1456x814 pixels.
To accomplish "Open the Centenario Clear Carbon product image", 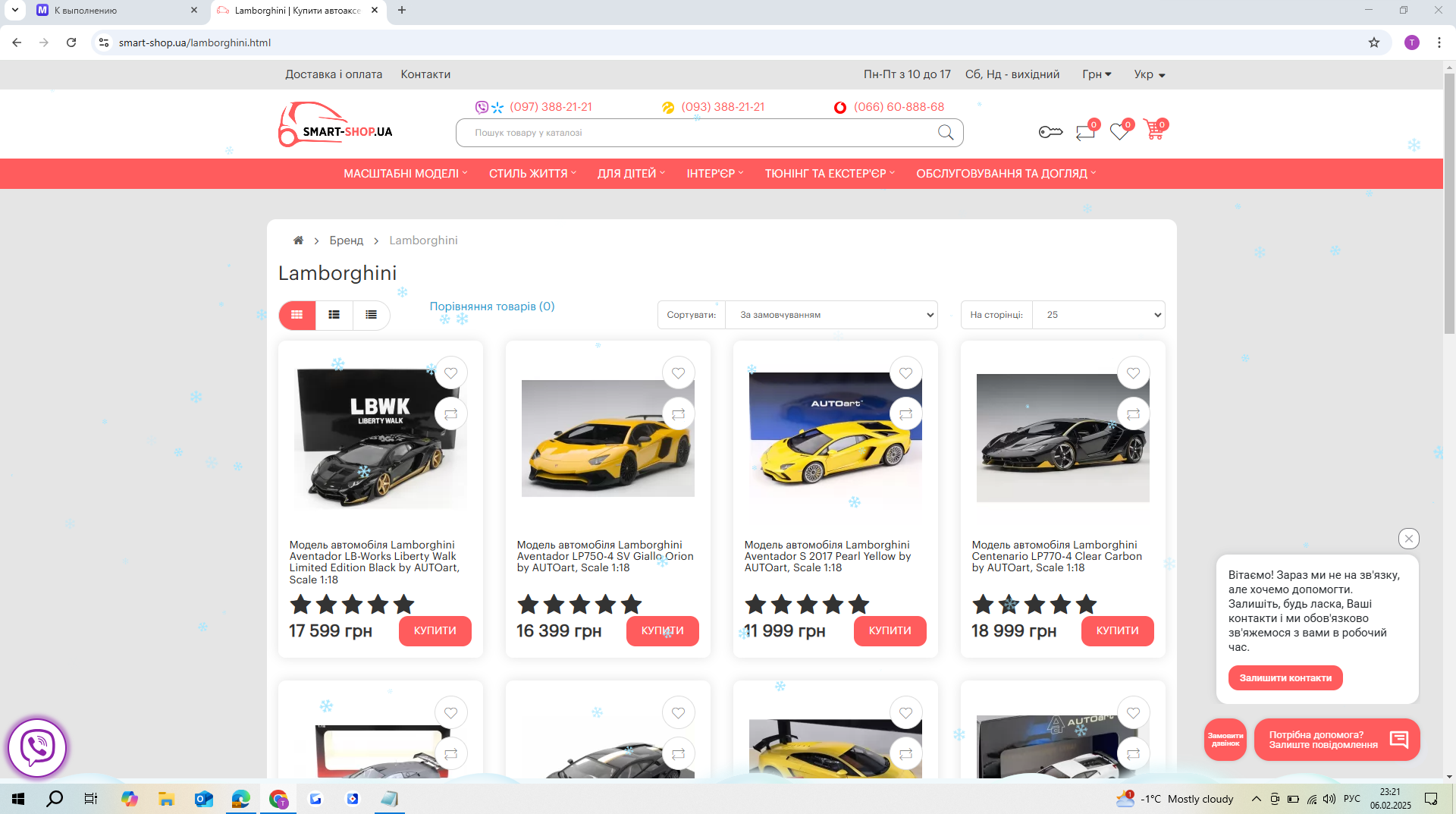I will (1063, 438).
